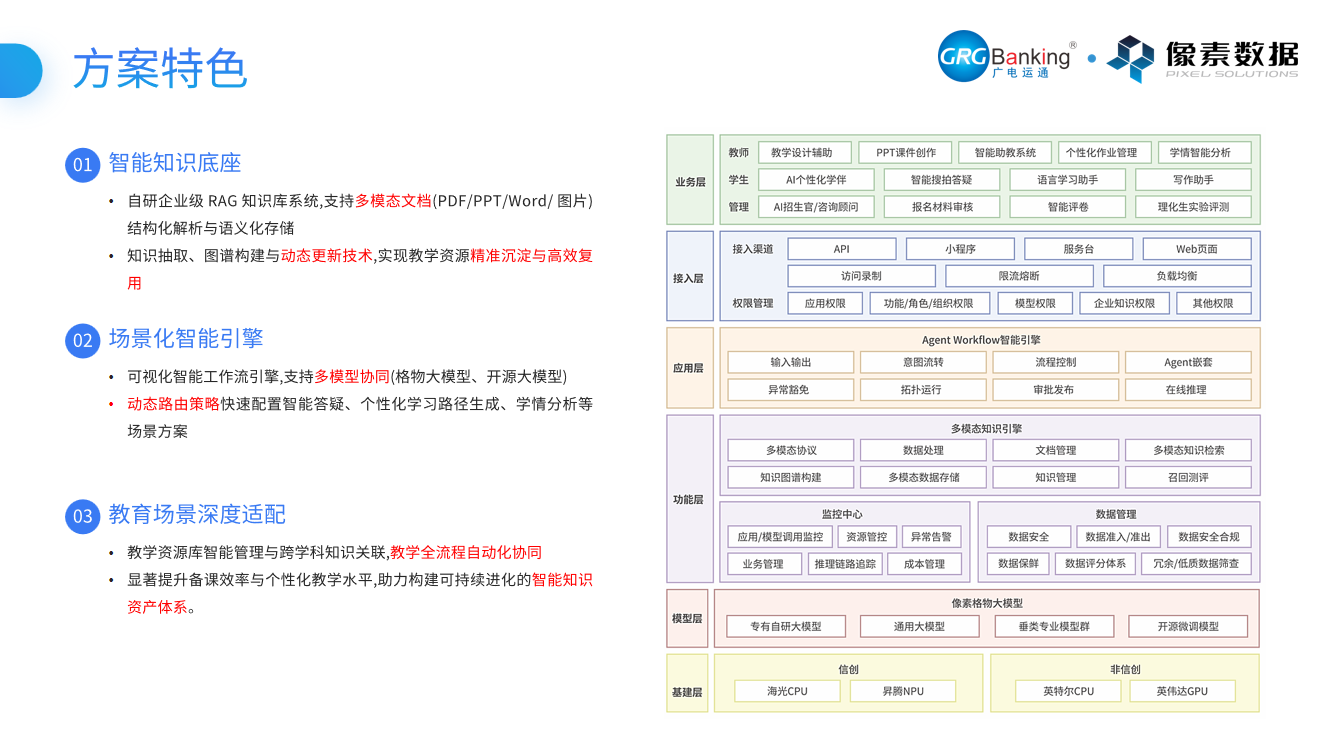Screen dimensions: 1321x742
Task: Click the blue semicircle beside the title
Action: [18, 70]
